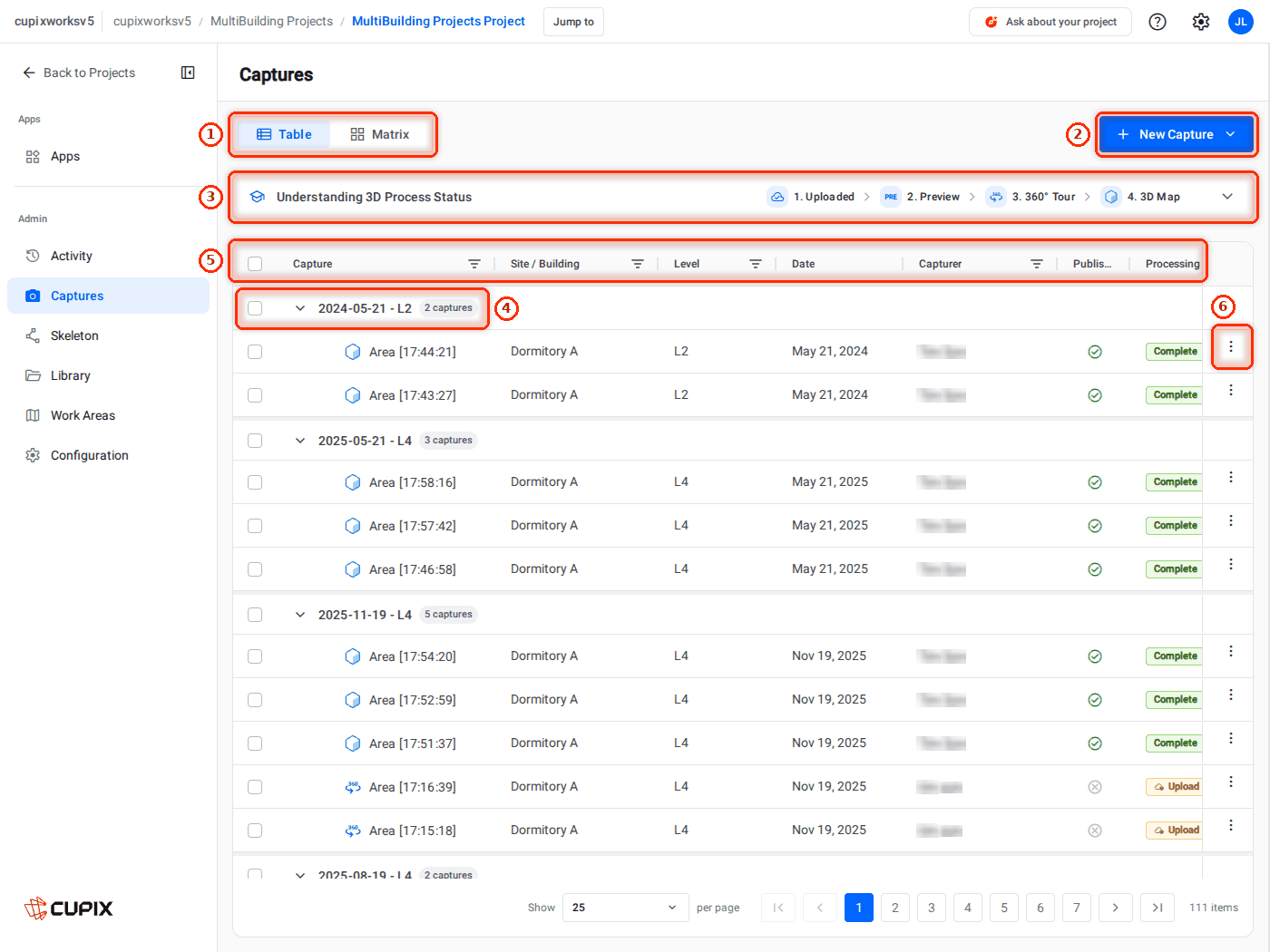Screen dimensions: 1270x952
Task: Filter the Capturer column
Action: pyautogui.click(x=1037, y=264)
